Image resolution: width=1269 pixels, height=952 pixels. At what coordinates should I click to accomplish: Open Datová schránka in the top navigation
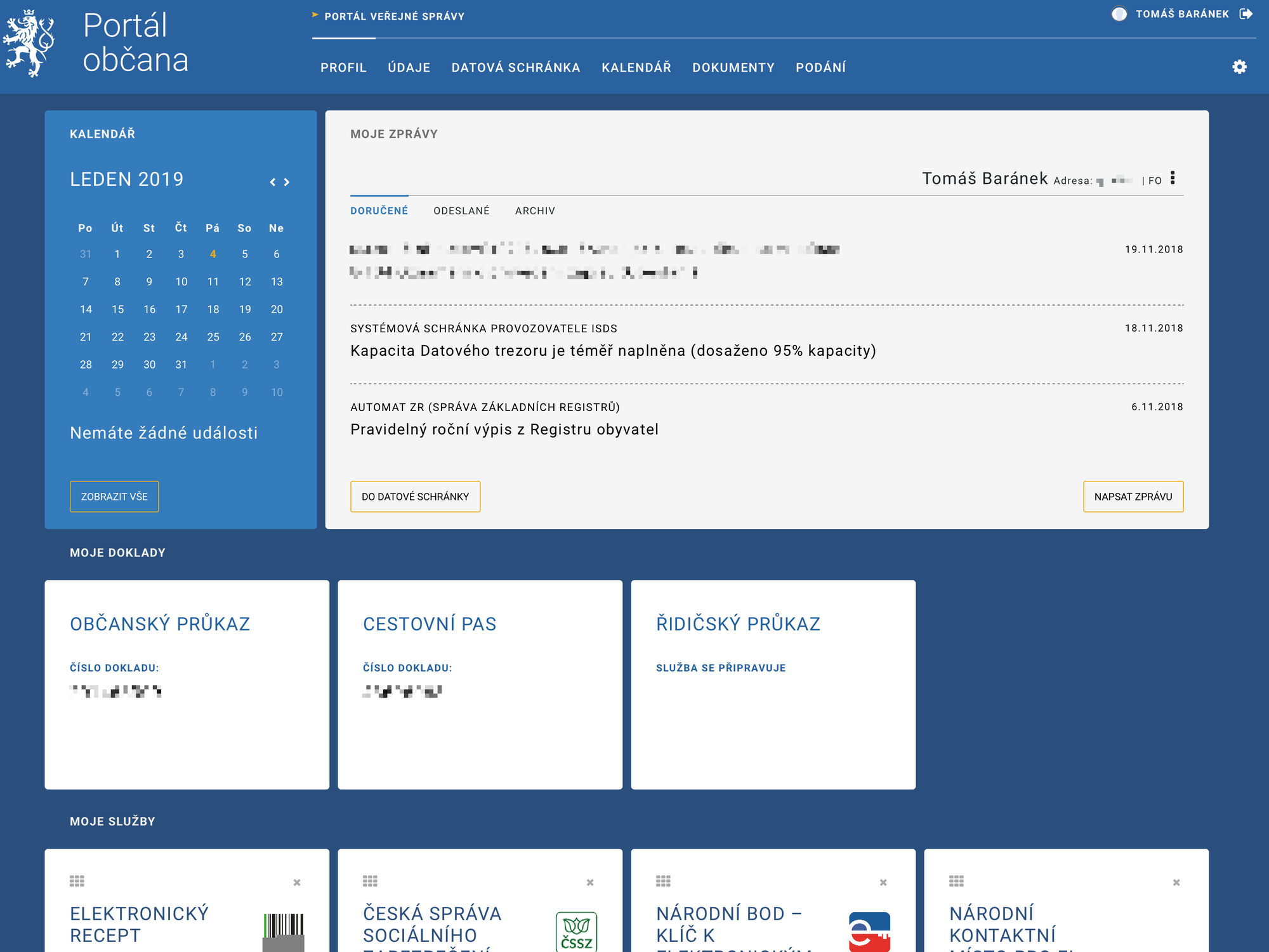pos(515,68)
